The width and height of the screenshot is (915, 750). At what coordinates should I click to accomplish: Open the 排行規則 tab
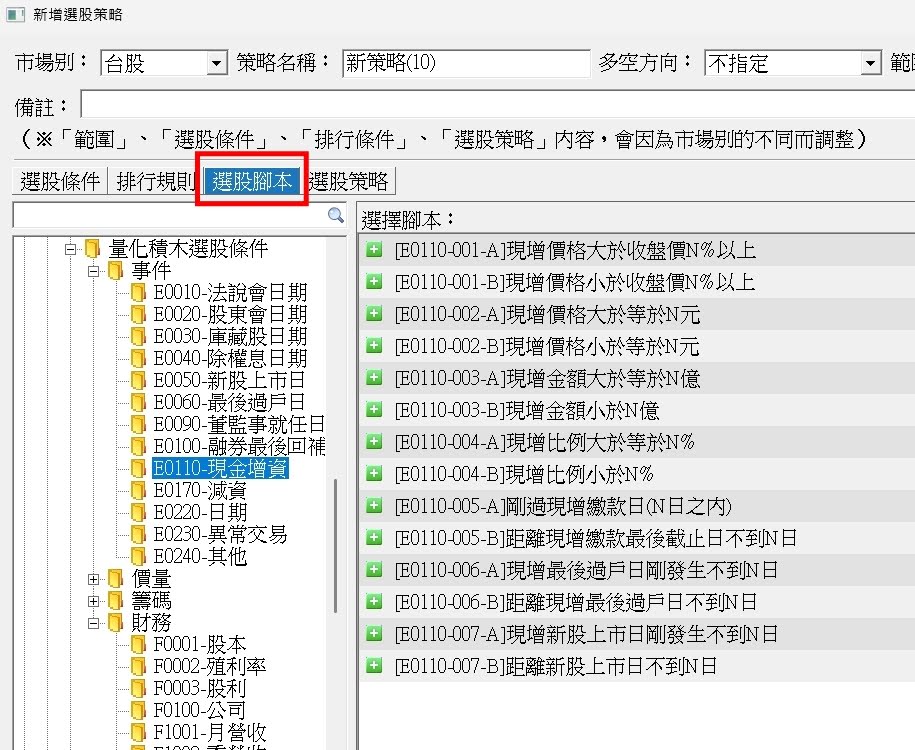click(x=155, y=181)
